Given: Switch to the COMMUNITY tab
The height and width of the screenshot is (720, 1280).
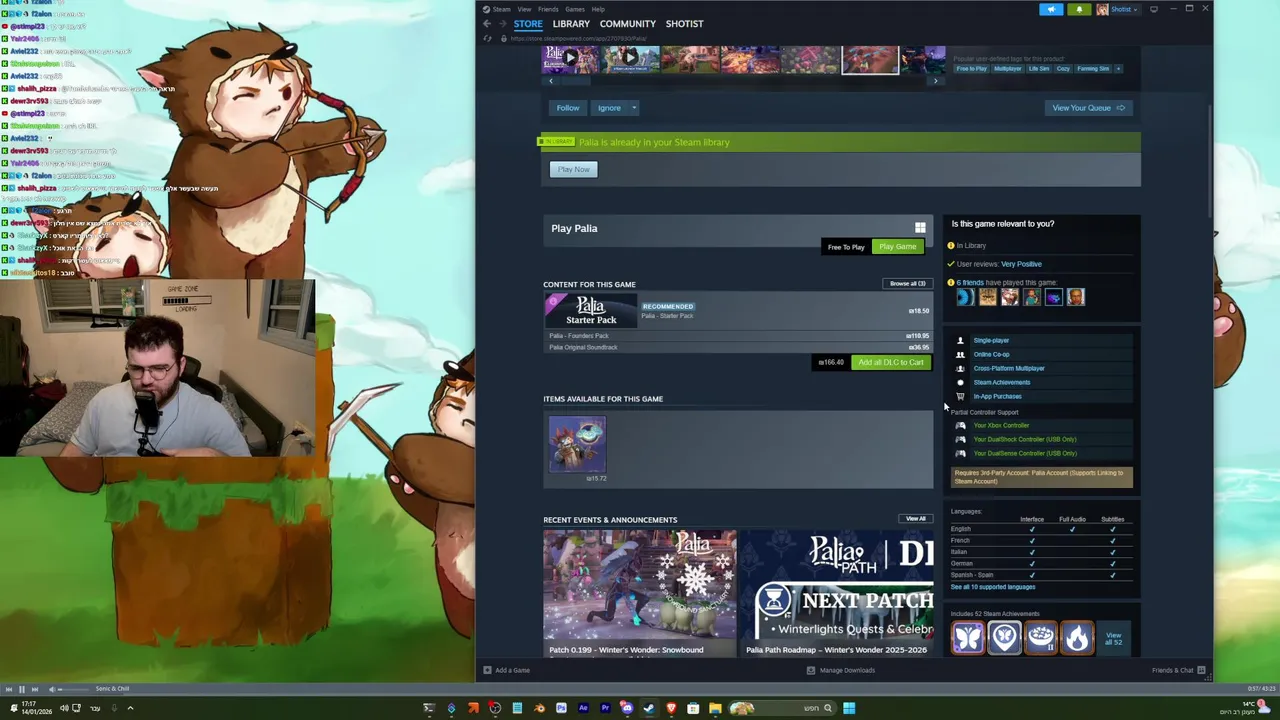Looking at the screenshot, I should coord(628,24).
